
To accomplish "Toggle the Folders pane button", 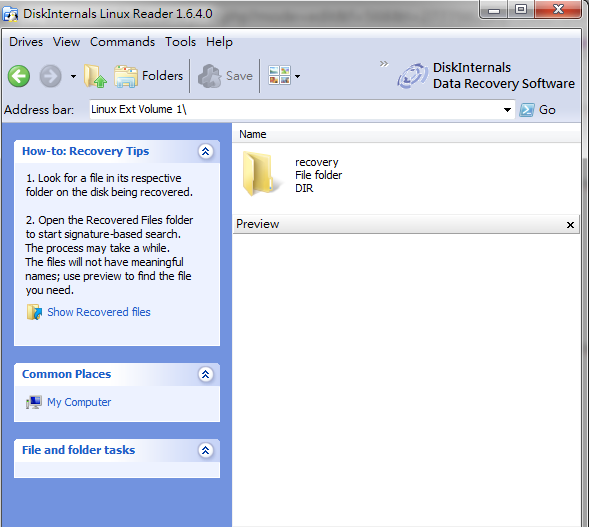I will point(149,76).
